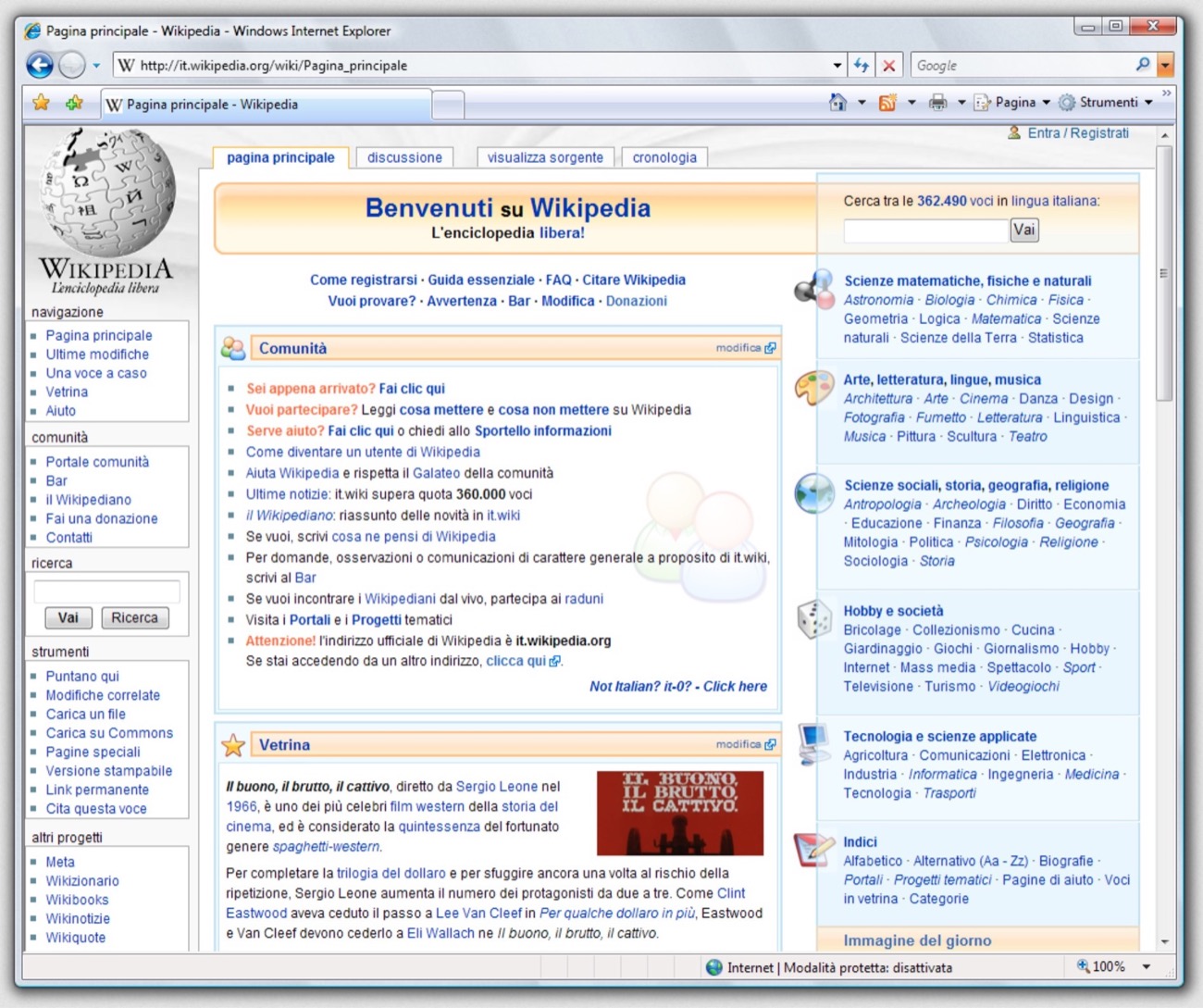Switch to the 'discussione' tab
The image size is (1203, 1008).
point(404,157)
